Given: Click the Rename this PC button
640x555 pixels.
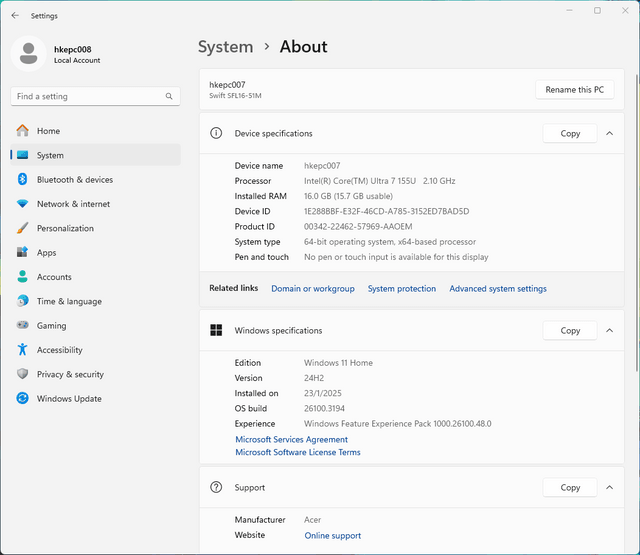Looking at the screenshot, I should pyautogui.click(x=574, y=89).
